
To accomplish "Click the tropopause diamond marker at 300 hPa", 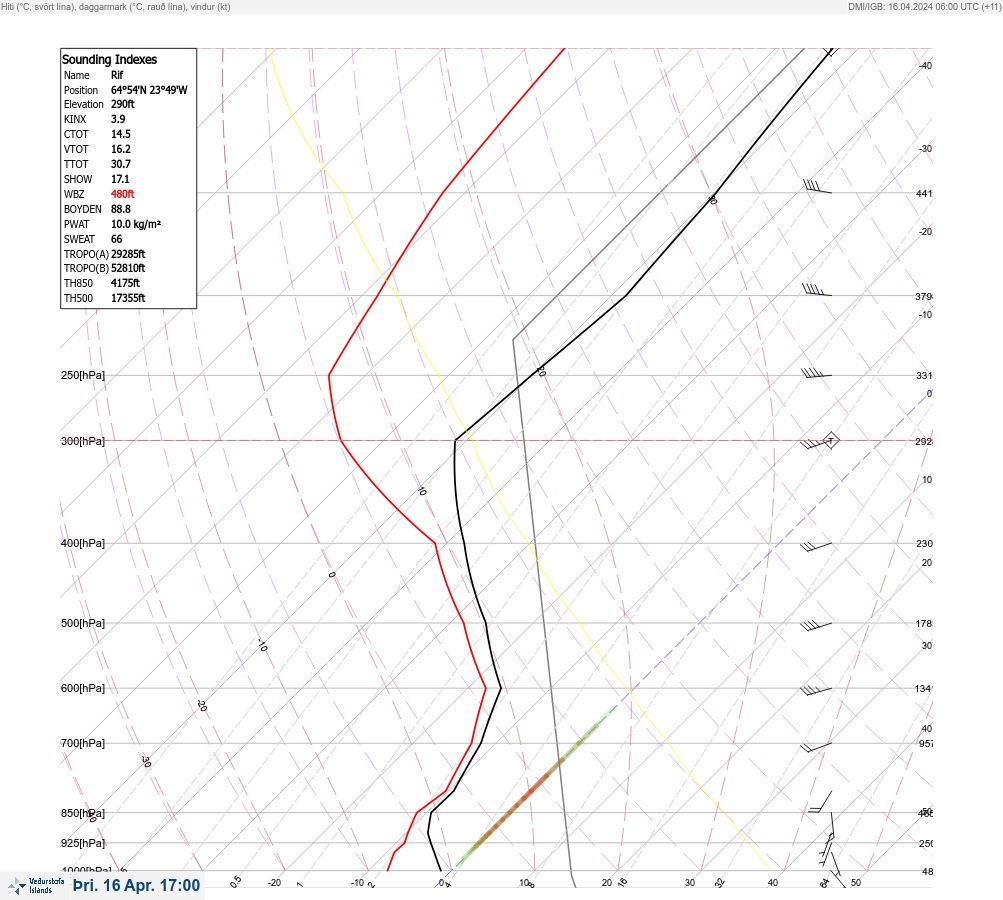I will [x=830, y=440].
